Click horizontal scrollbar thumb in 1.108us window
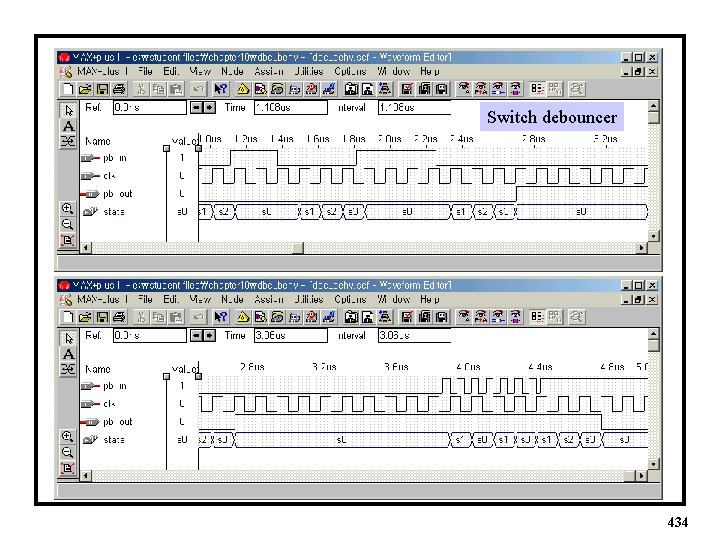 [x=298, y=248]
